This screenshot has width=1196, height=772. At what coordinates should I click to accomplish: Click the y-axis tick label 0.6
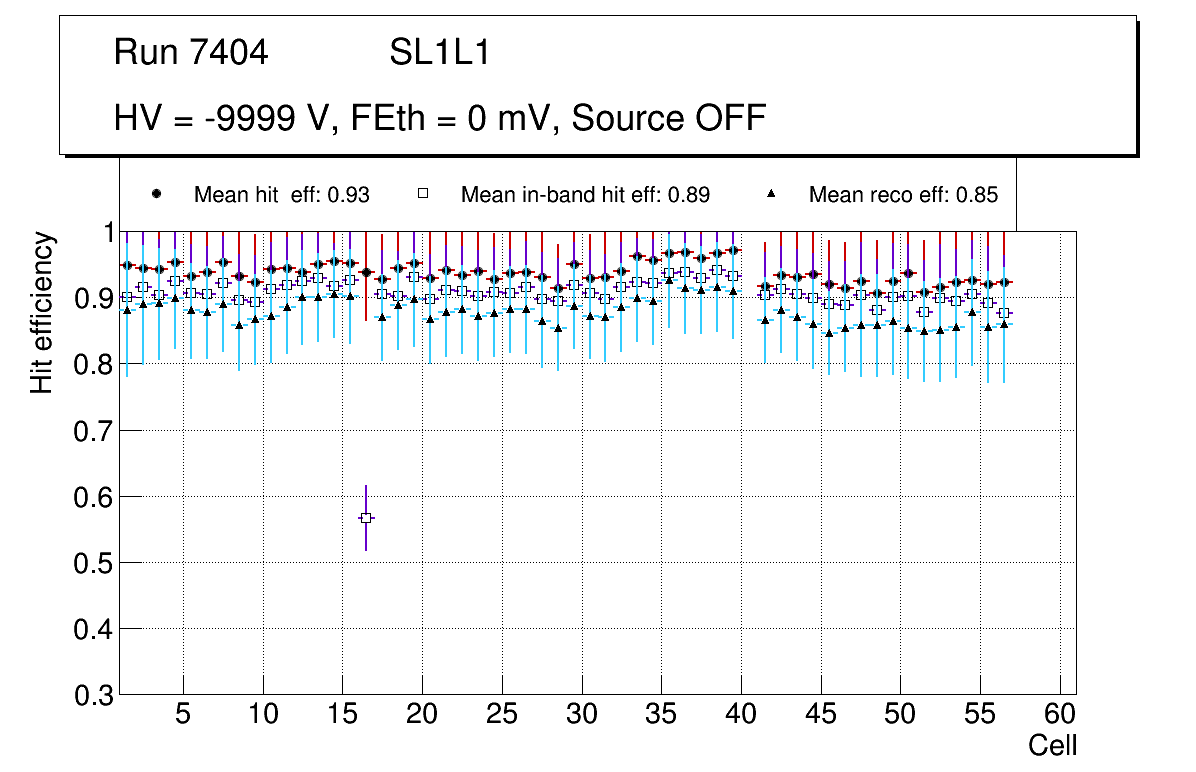tap(93, 497)
